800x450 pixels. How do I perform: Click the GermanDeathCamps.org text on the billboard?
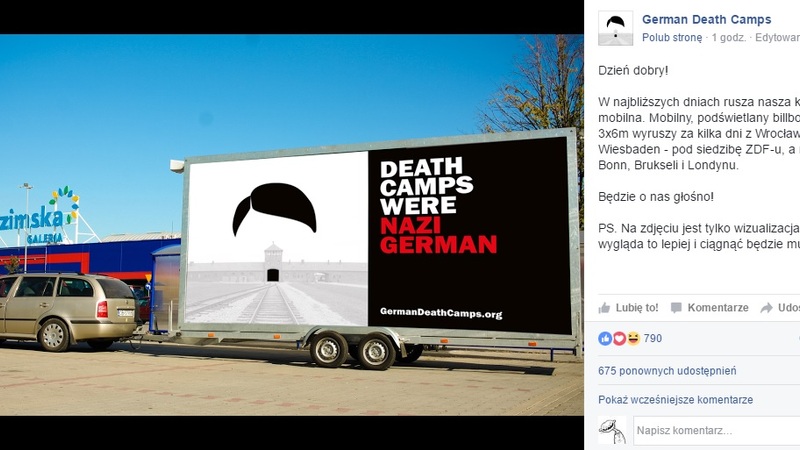tap(441, 314)
